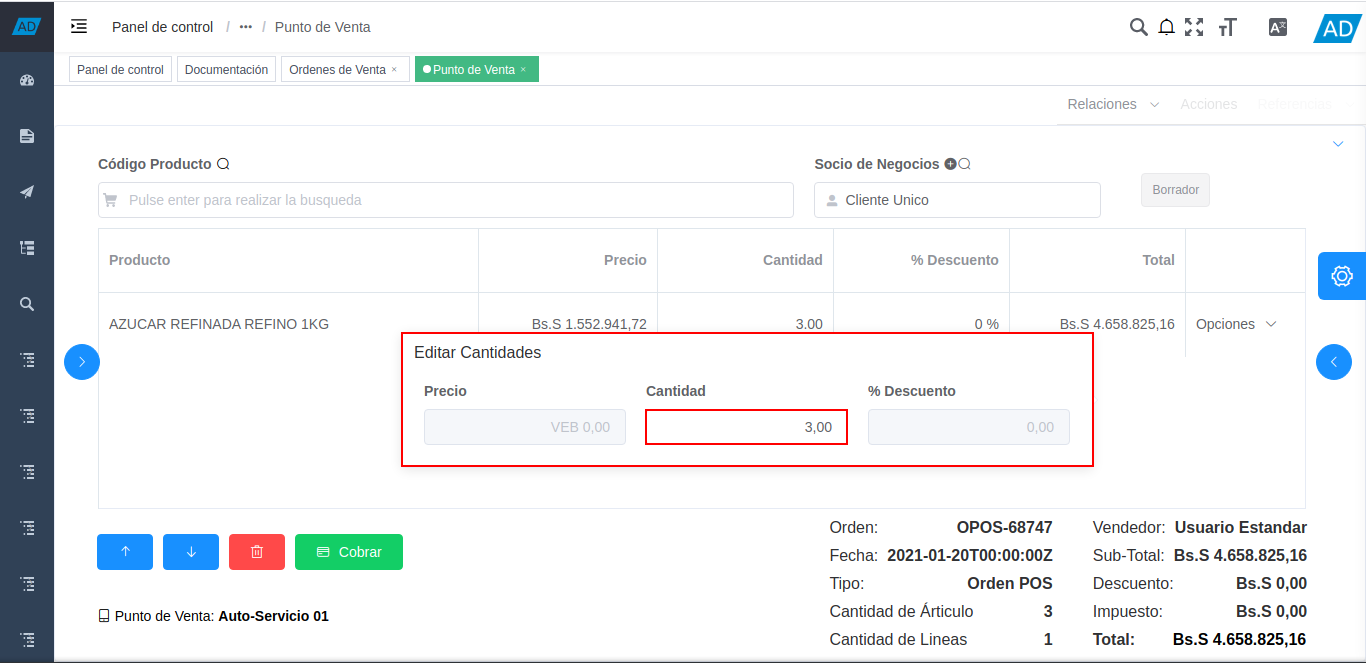Close the Ordenes de Venta tab
Screen dimensions: 1366x663
(394, 70)
